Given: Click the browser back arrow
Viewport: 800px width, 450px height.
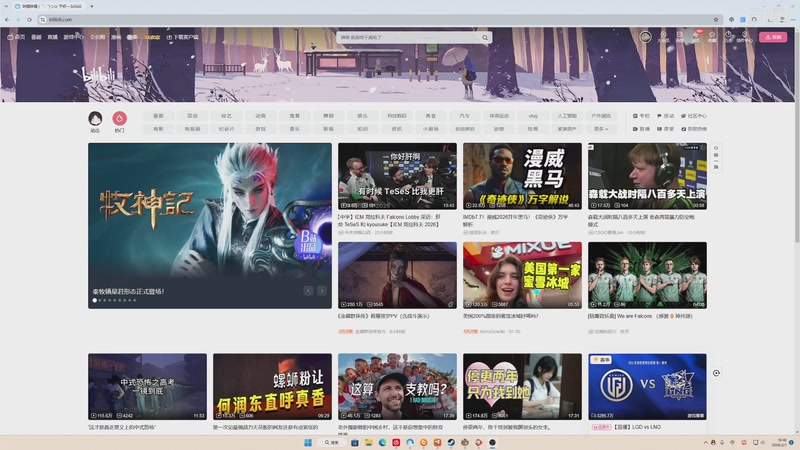Looking at the screenshot, I should coord(7,19).
